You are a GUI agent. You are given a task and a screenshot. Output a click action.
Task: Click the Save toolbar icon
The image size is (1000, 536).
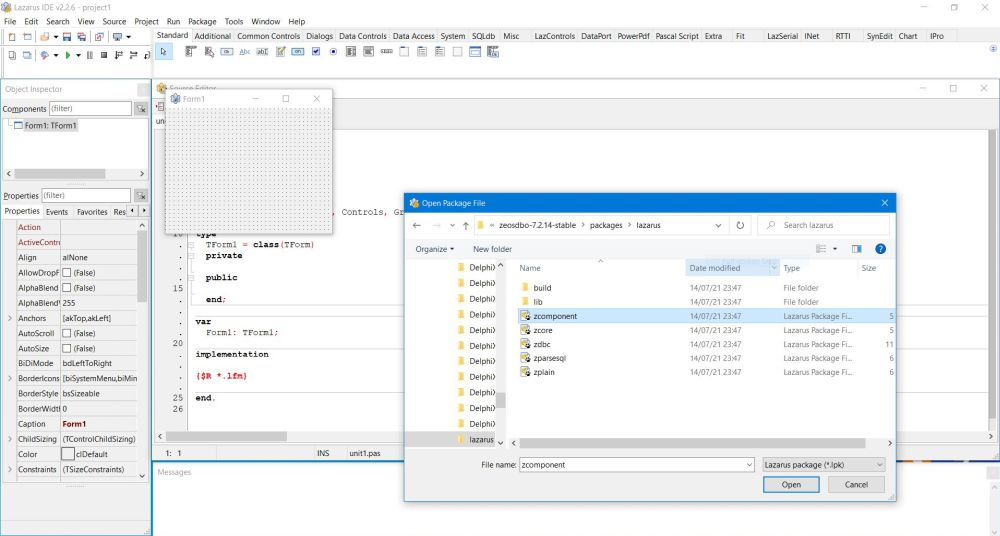[x=67, y=37]
